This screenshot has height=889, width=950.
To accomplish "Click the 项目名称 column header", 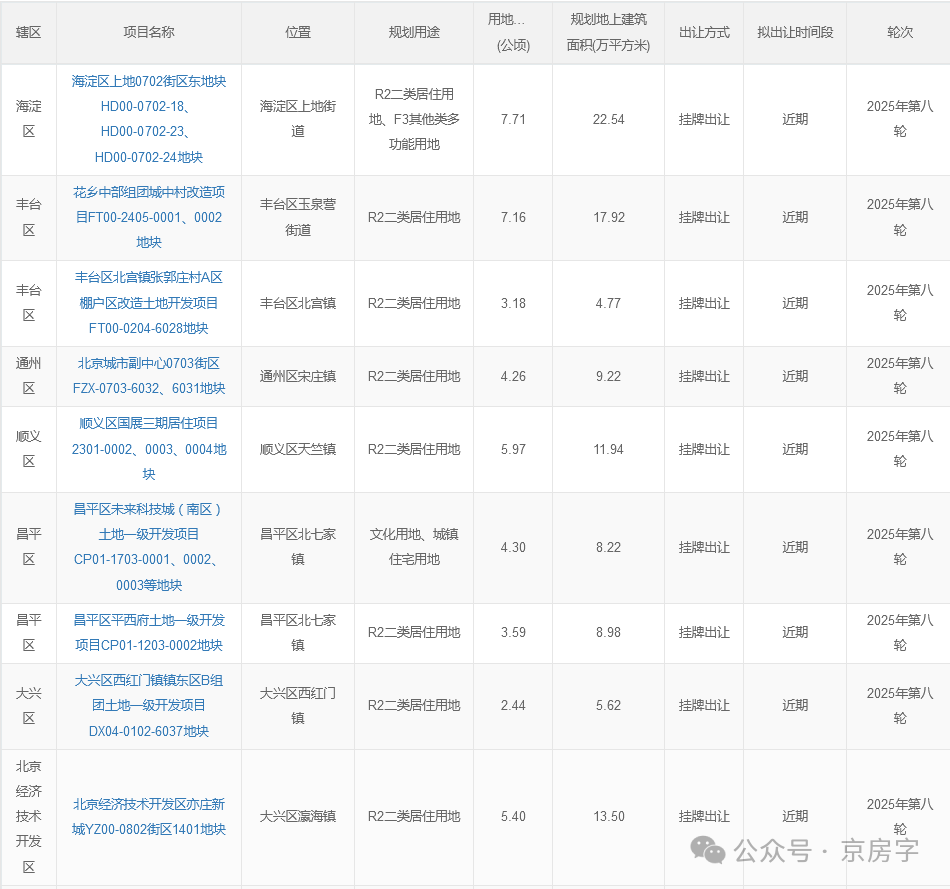I will tap(148, 32).
